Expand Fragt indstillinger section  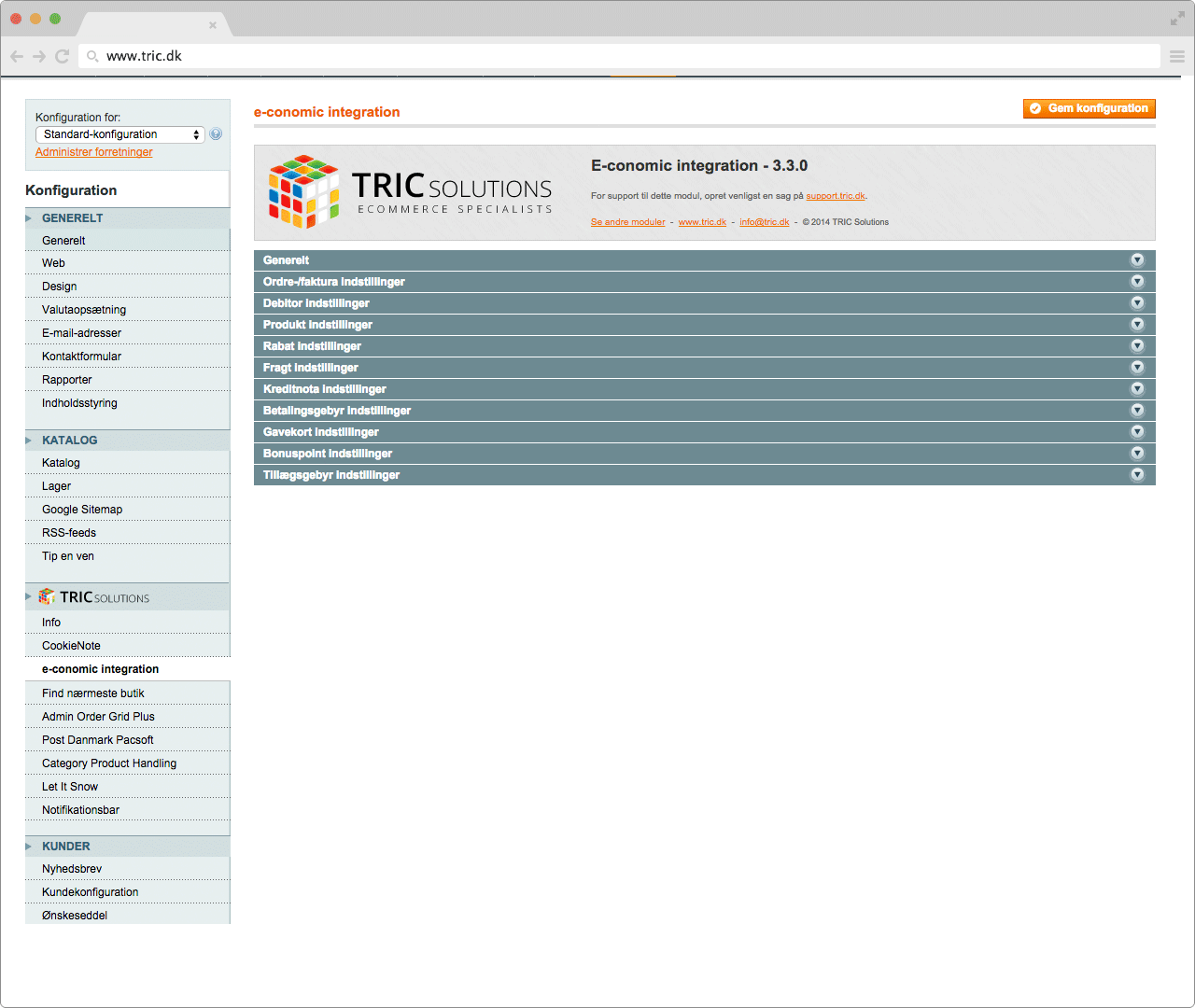point(705,368)
